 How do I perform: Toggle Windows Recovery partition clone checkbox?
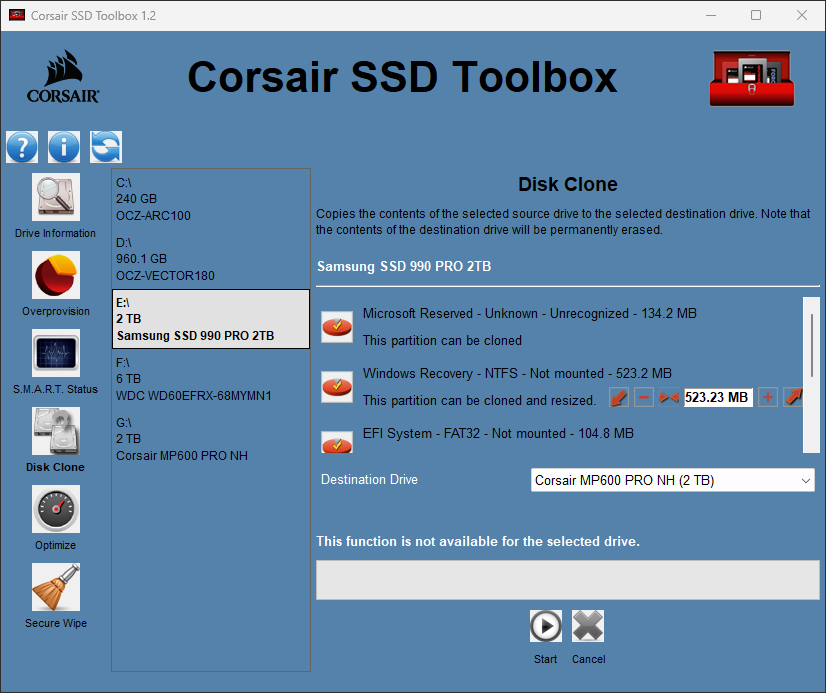(337, 386)
